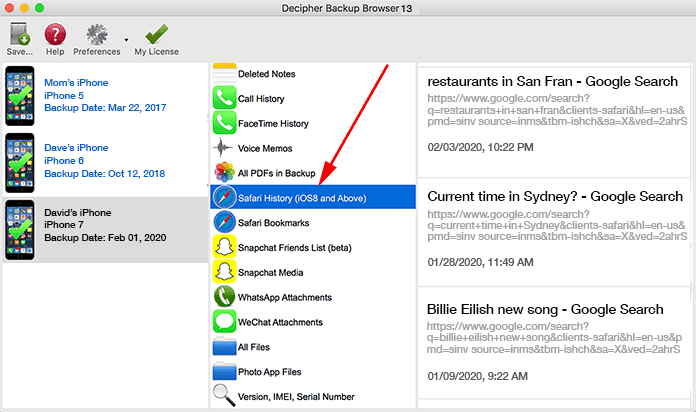Click the Snapchat Friends List ghost icon
696x412 pixels.
tap(225, 247)
